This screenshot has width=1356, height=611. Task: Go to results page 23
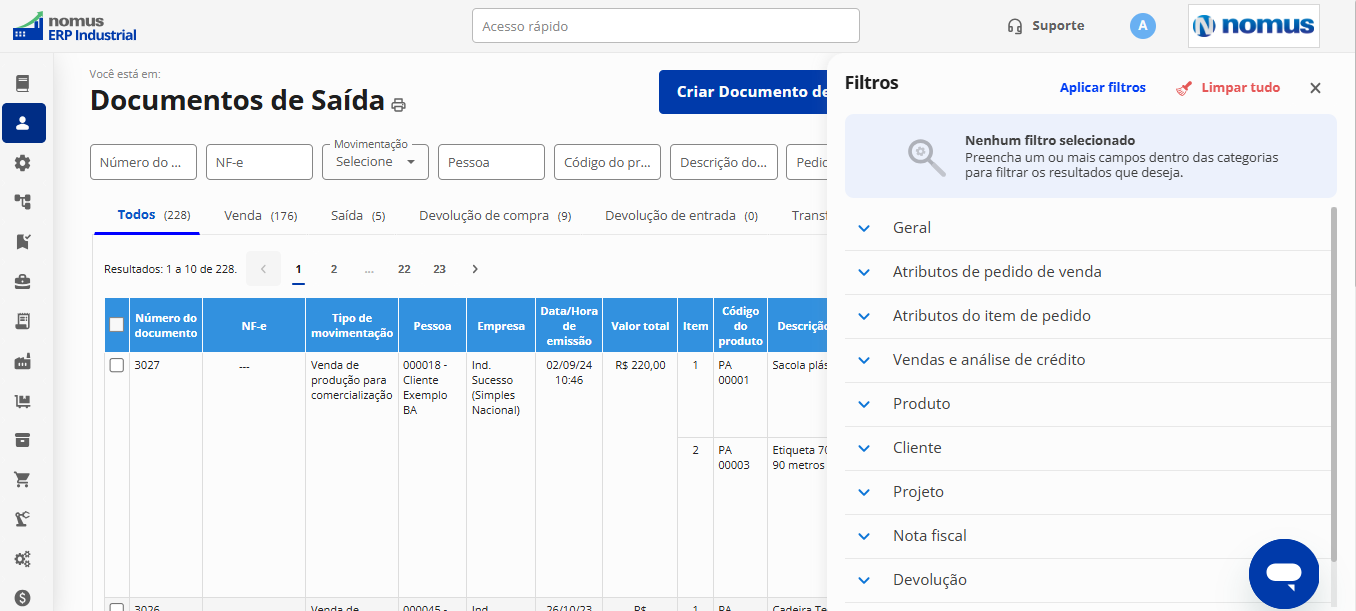439,269
